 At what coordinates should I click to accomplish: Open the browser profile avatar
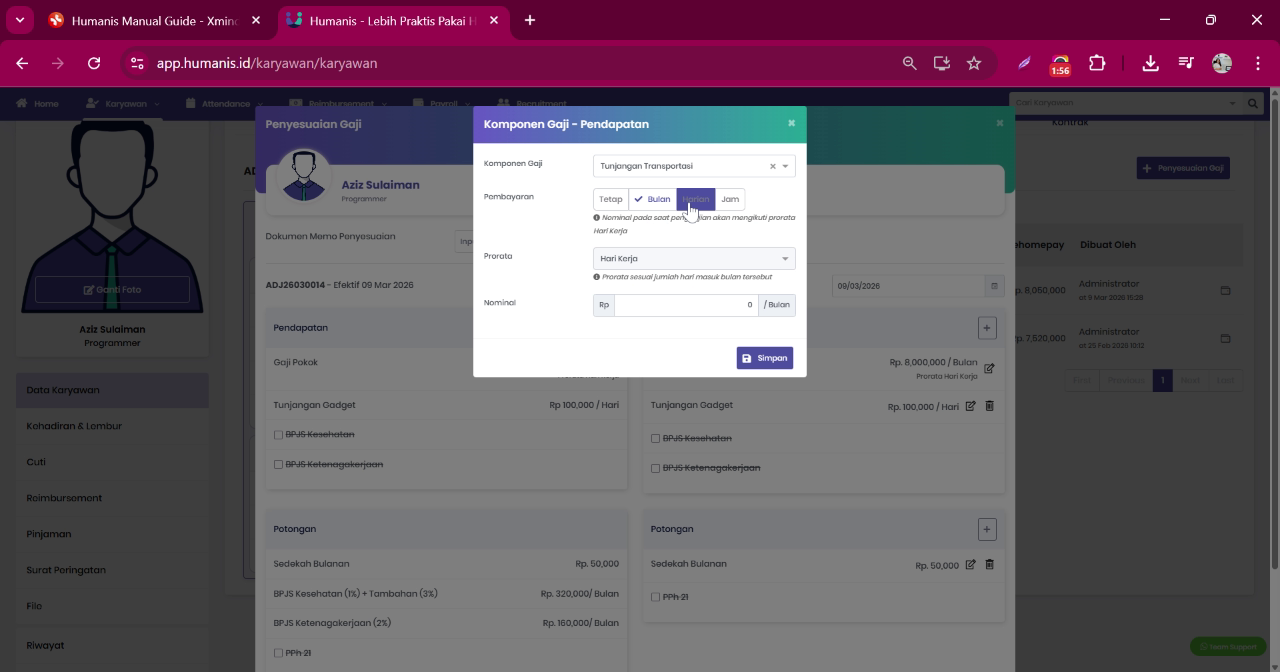point(1222,63)
